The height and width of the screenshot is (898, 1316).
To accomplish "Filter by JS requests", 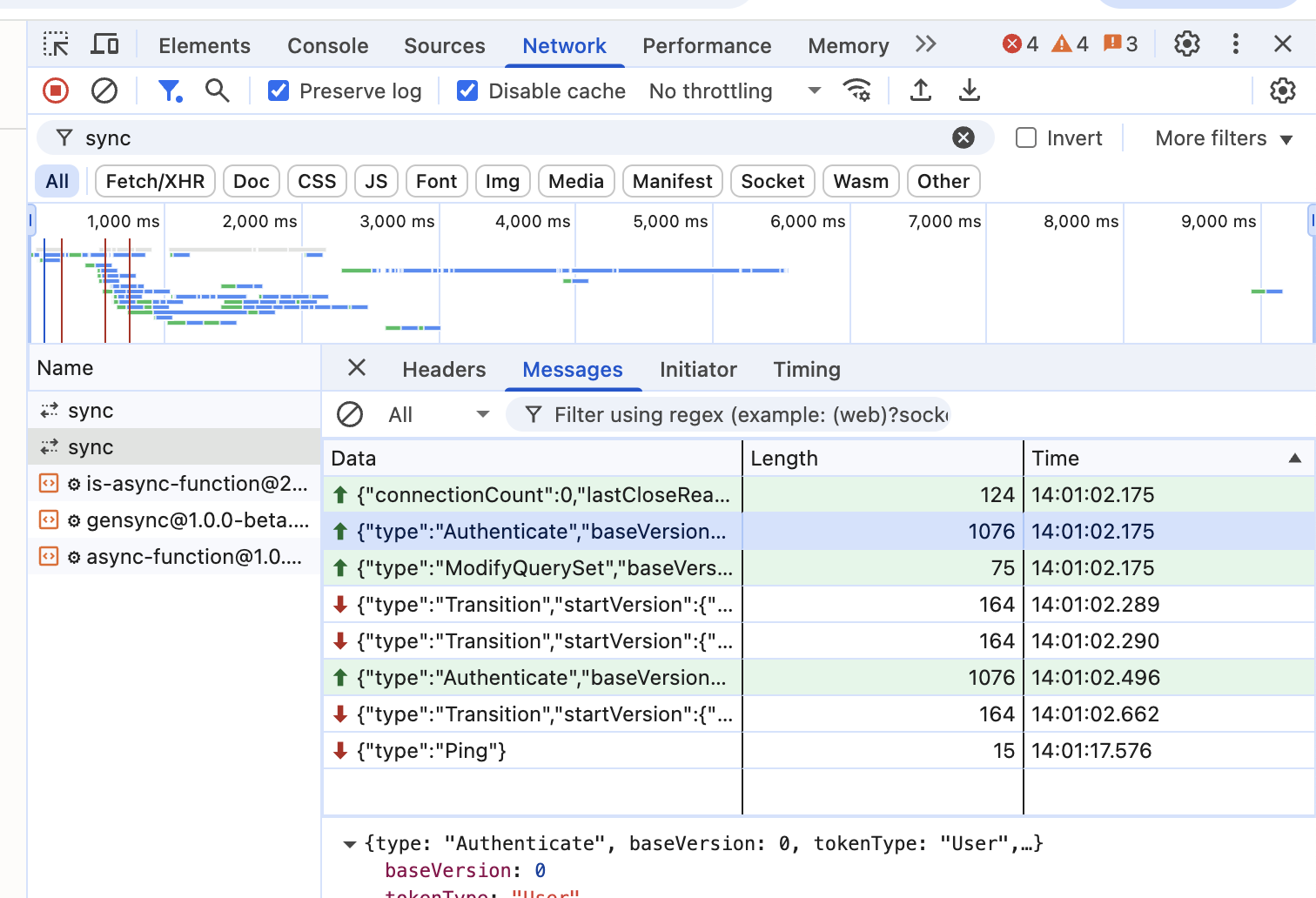I will [376, 181].
